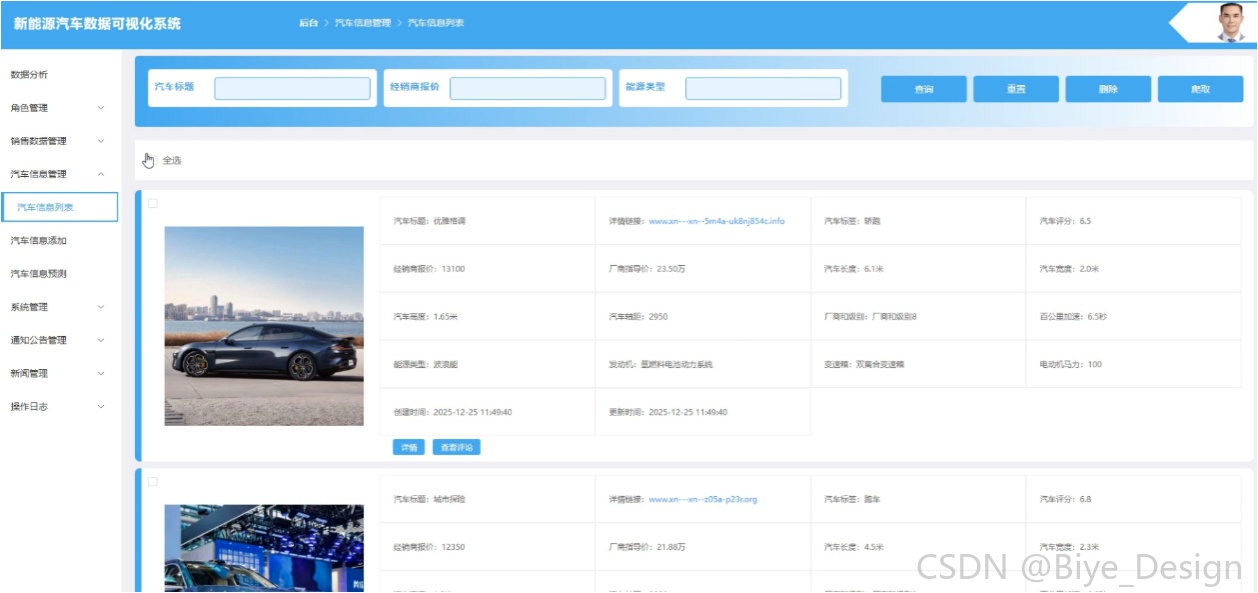Viewport: 1258px width, 593px height.
Task: Expand the 通知公告管理 sidebar chevron
Action: 101,340
